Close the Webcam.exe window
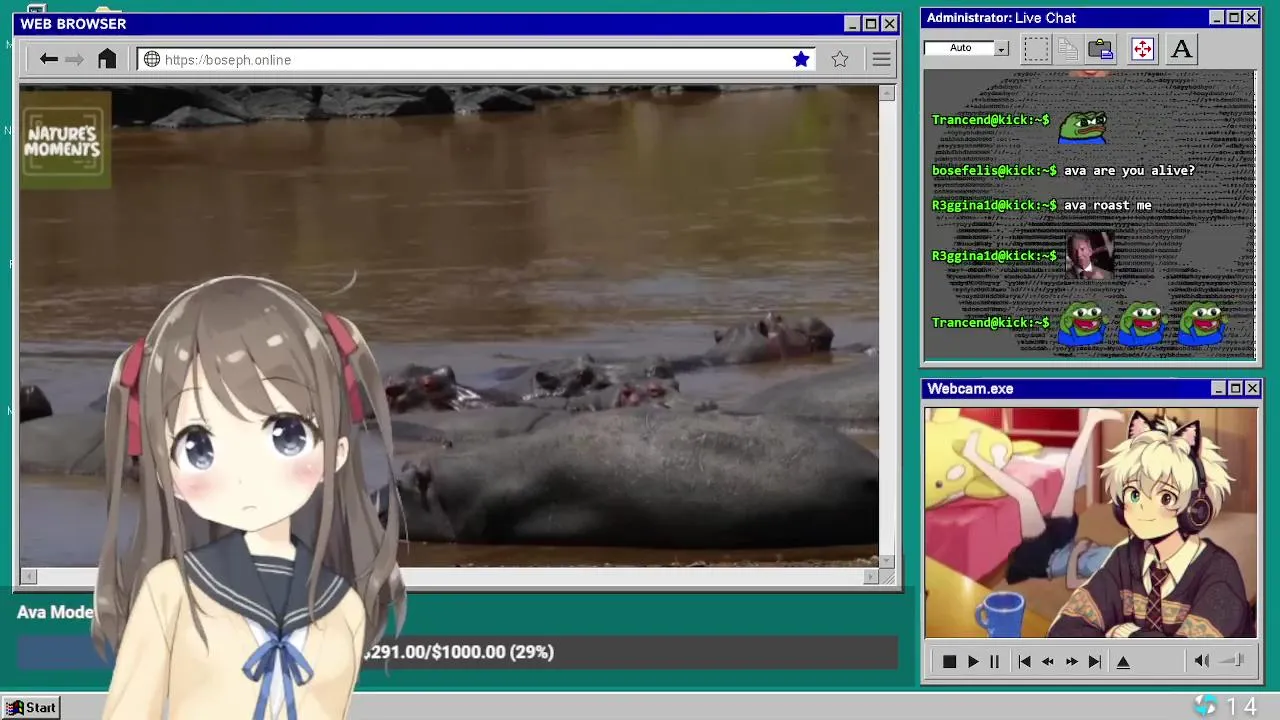The height and width of the screenshot is (720, 1280). click(x=1252, y=388)
